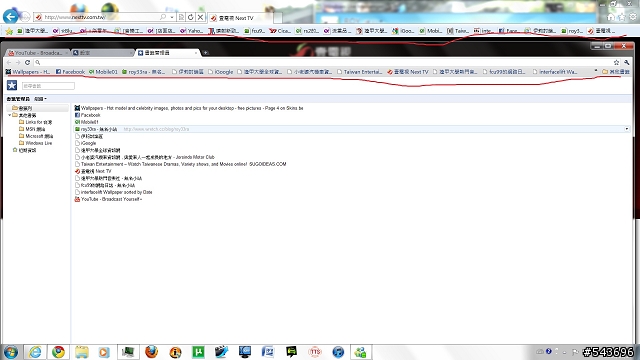Select bookmarks bar folder in tree

(25, 108)
